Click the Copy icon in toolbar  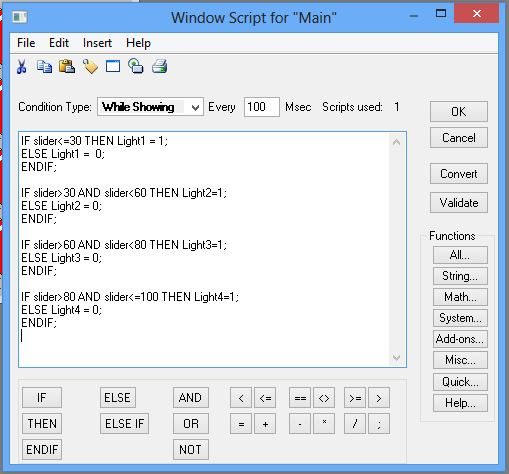pos(44,66)
